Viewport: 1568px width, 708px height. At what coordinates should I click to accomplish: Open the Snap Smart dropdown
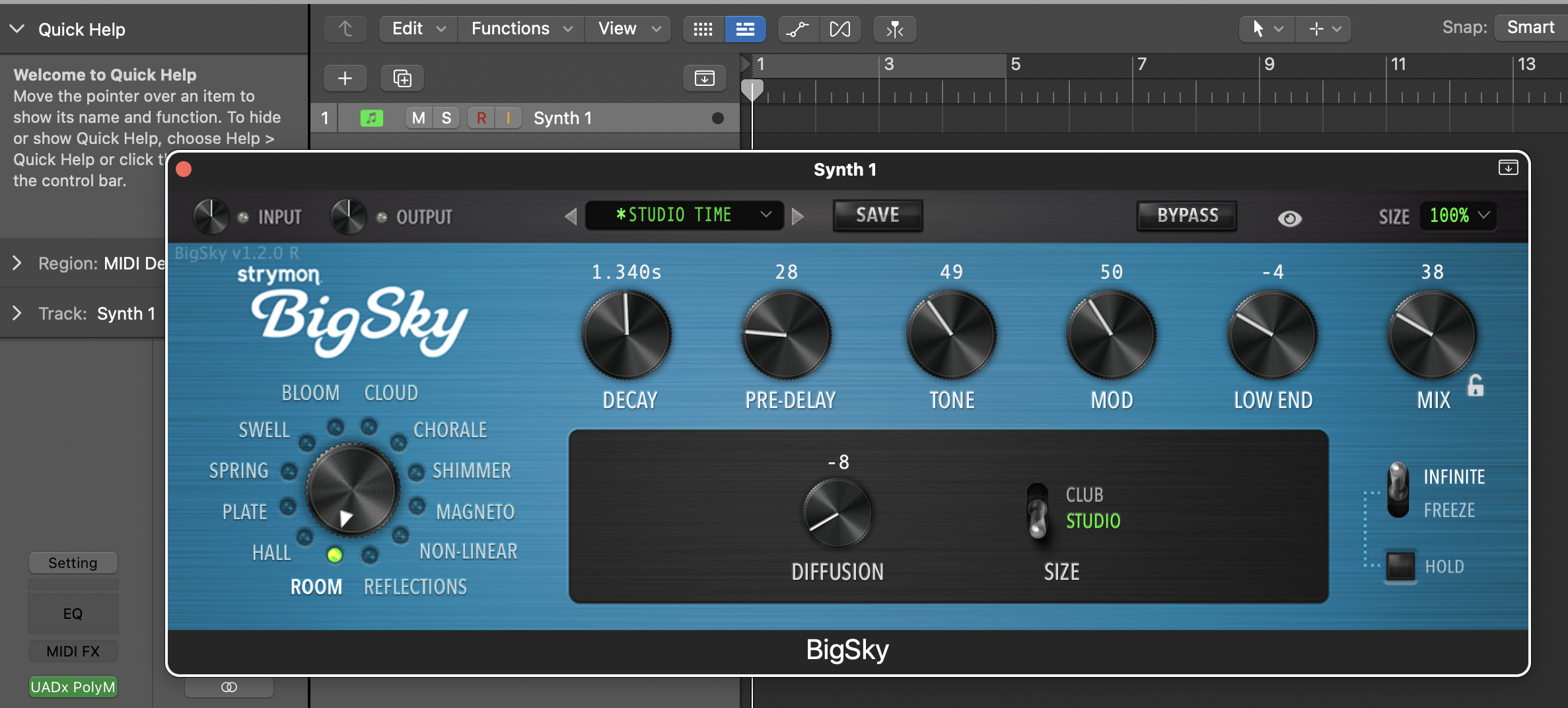(x=1530, y=28)
